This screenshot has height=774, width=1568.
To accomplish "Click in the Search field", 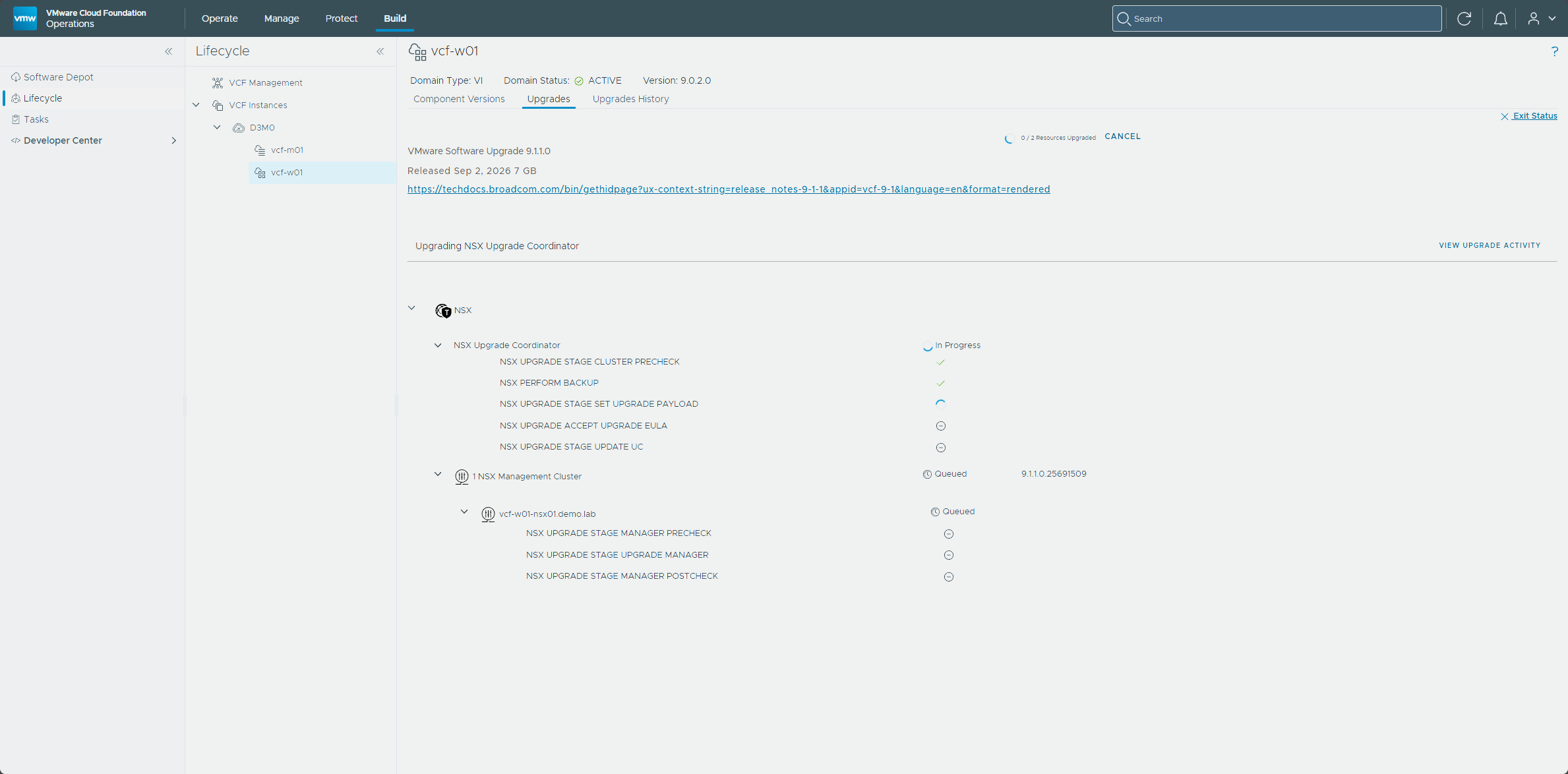I will (x=1277, y=18).
